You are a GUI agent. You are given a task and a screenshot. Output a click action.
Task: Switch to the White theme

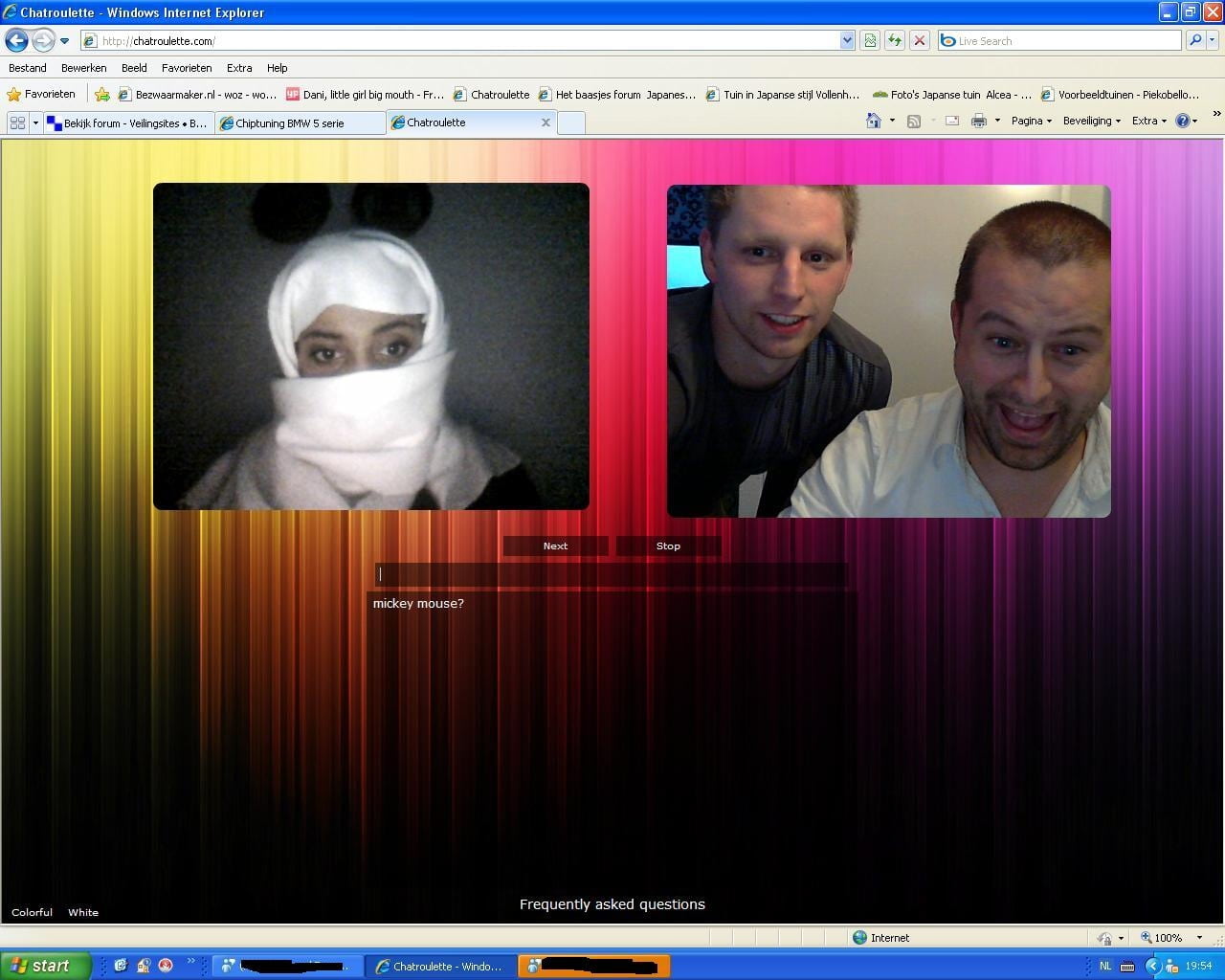83,912
